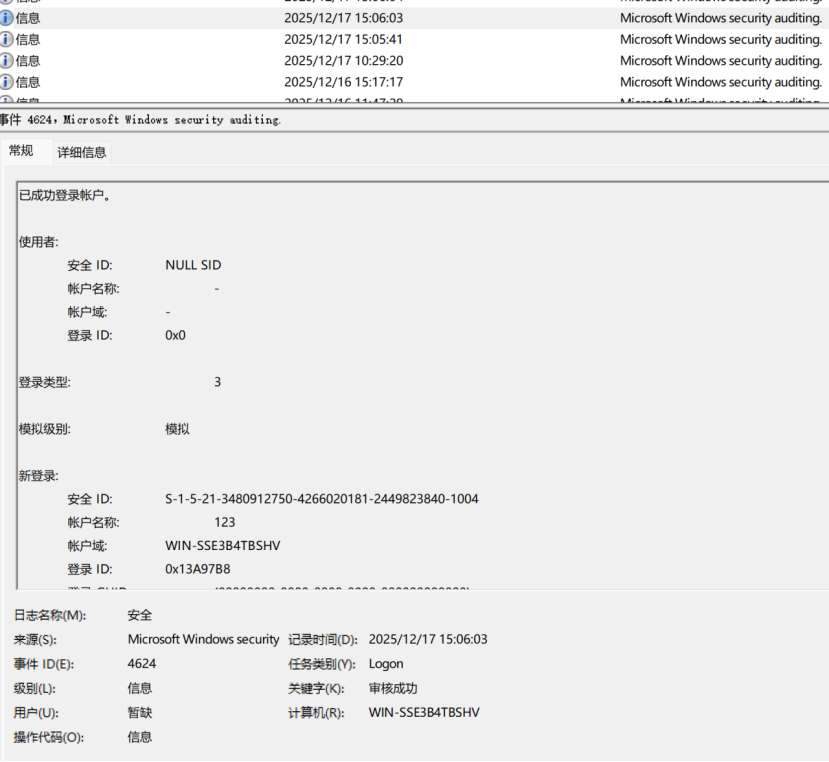Screen dimensions: 829x762
Task: Click info icon of the 15:05:41 event
Action: coord(7,40)
